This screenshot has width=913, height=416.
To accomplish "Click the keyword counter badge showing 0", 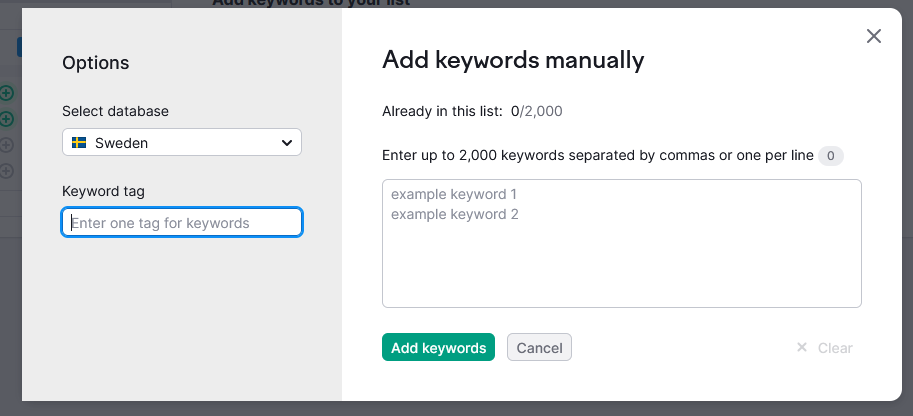I will click(x=831, y=156).
